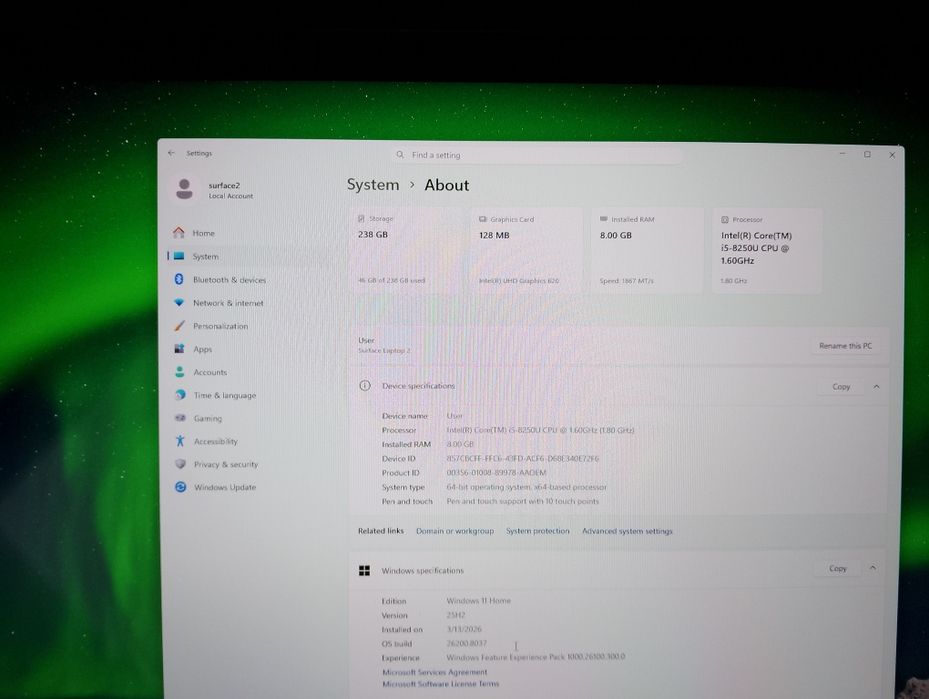Click the 25H2 version value
The width and height of the screenshot is (929, 699).
click(x=456, y=615)
